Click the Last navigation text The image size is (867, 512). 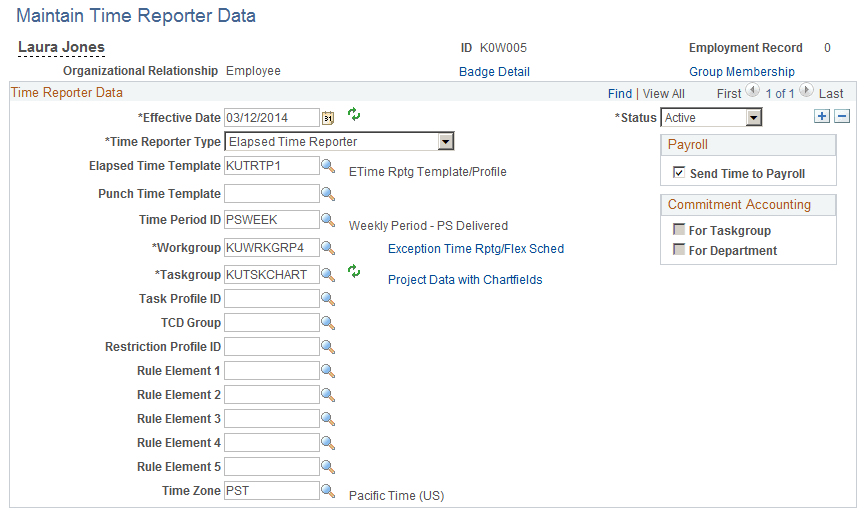point(831,94)
